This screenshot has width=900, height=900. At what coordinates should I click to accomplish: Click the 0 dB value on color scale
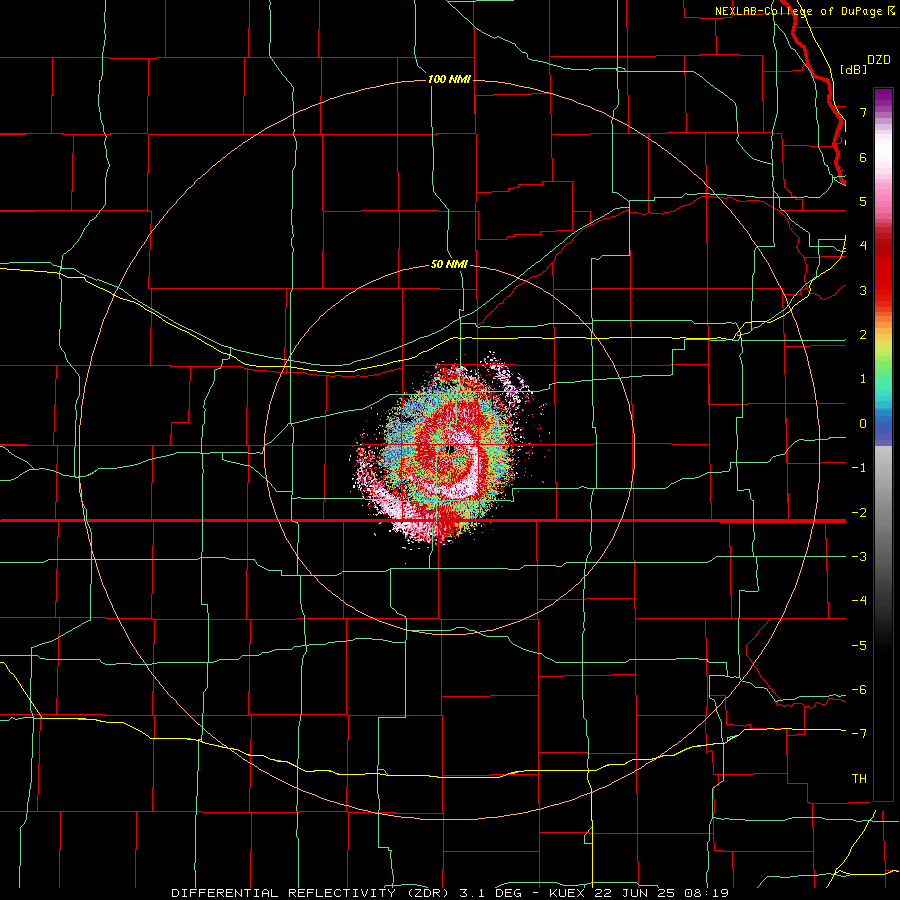click(863, 423)
